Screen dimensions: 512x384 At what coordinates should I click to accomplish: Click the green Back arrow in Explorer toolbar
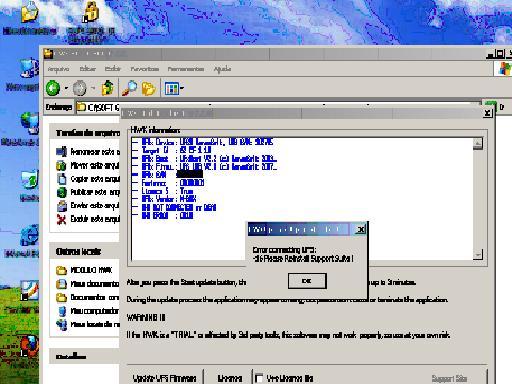tap(53, 88)
